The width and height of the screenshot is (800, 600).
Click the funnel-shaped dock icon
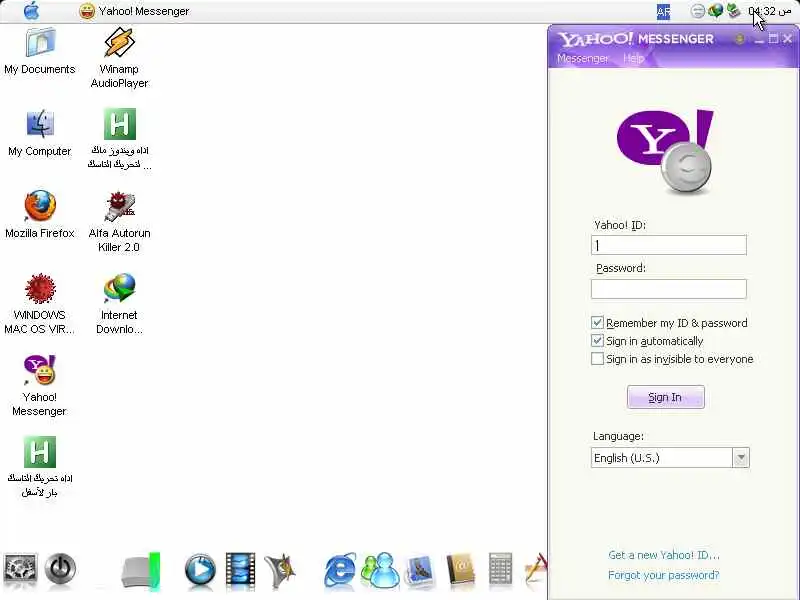pyautogui.click(x=280, y=569)
